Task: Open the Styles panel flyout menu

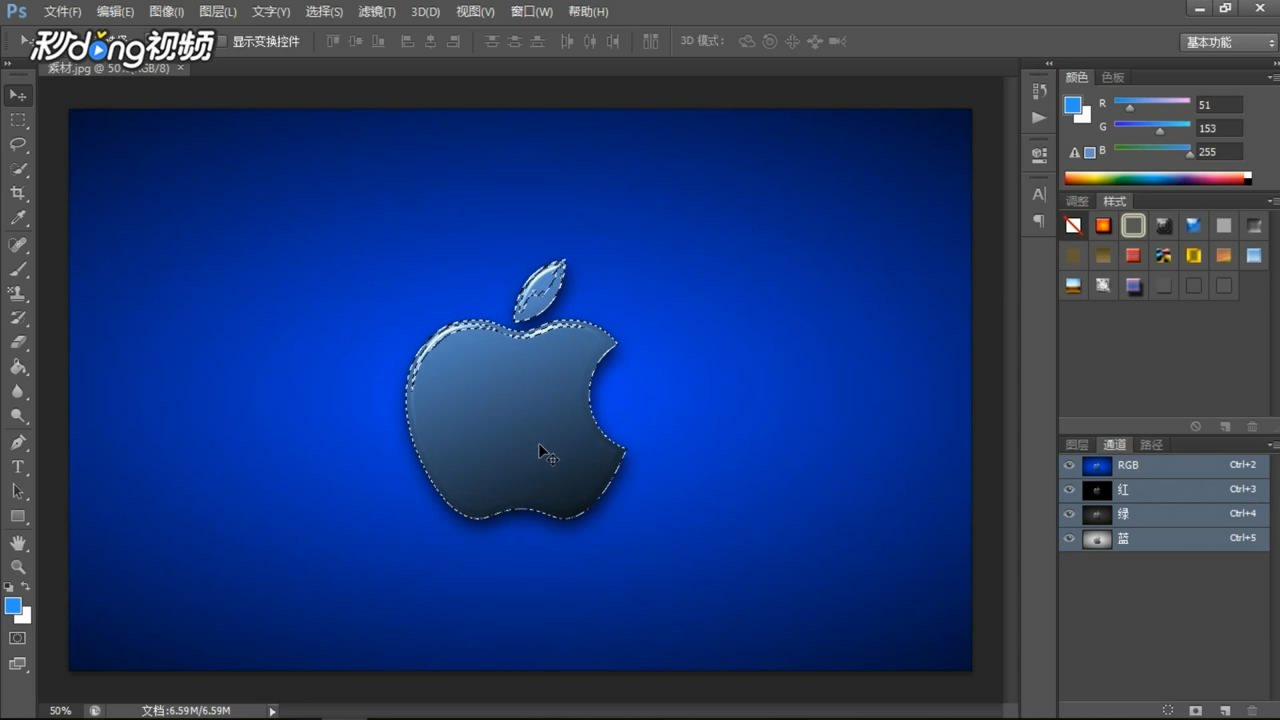Action: click(1273, 201)
